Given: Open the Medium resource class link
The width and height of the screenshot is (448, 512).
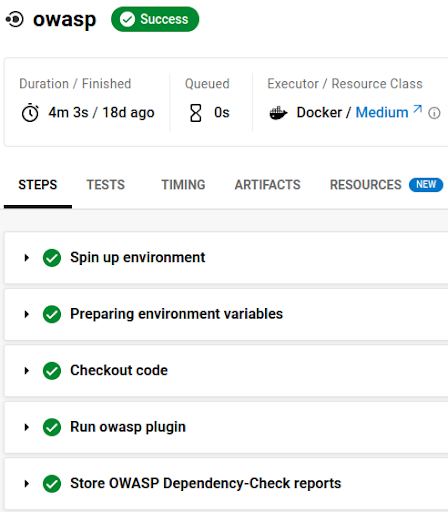Looking at the screenshot, I should tap(382, 112).
